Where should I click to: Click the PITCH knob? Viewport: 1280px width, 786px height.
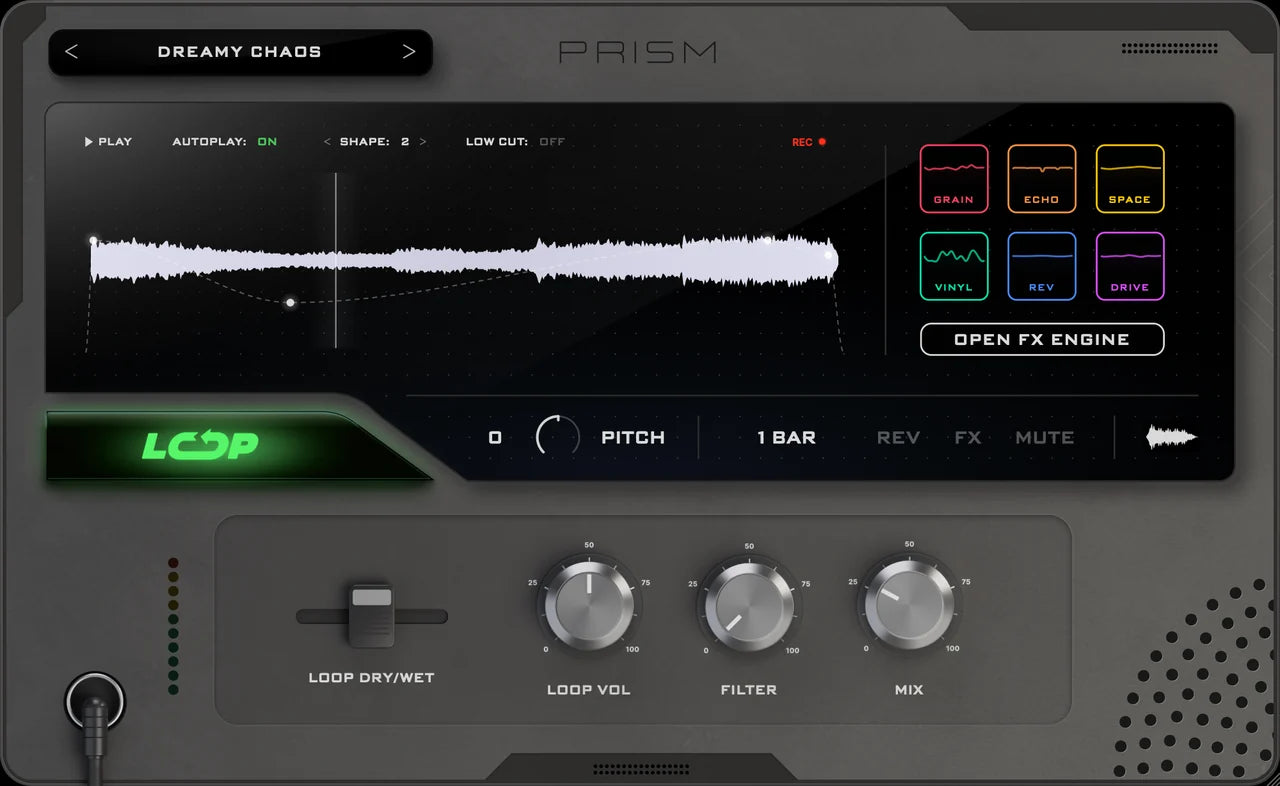pyautogui.click(x=558, y=437)
